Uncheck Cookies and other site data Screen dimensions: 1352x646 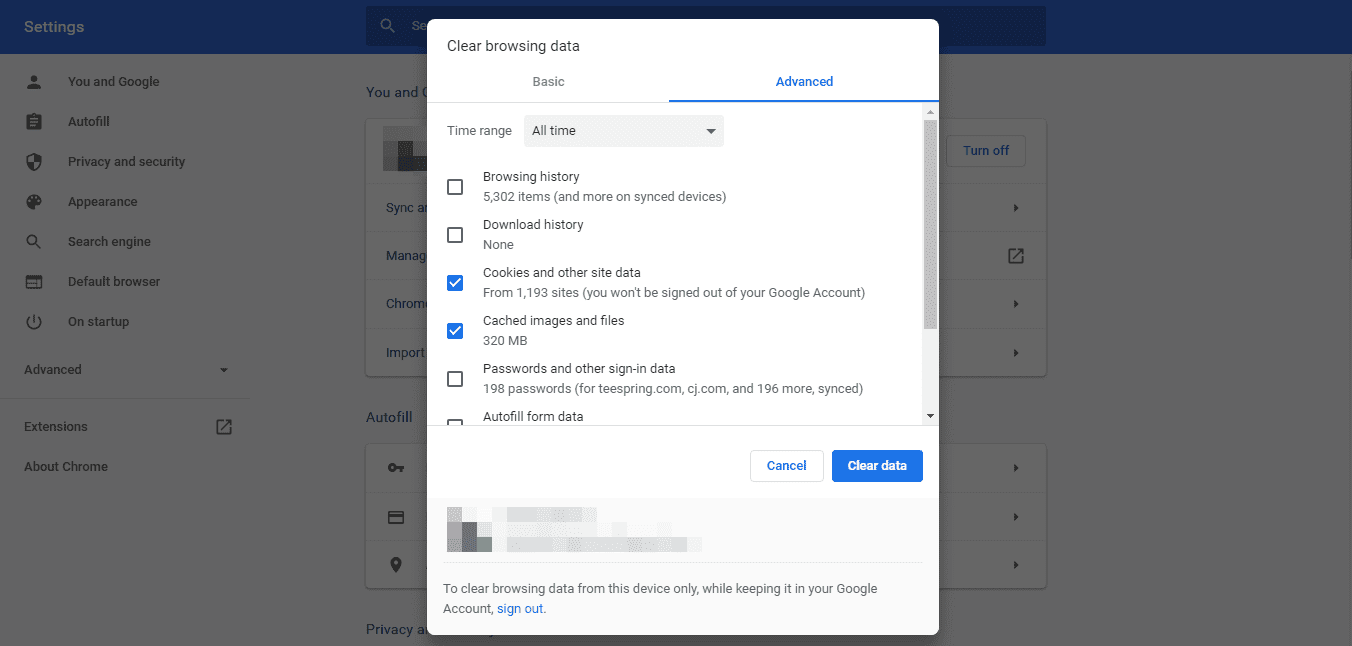tap(455, 283)
